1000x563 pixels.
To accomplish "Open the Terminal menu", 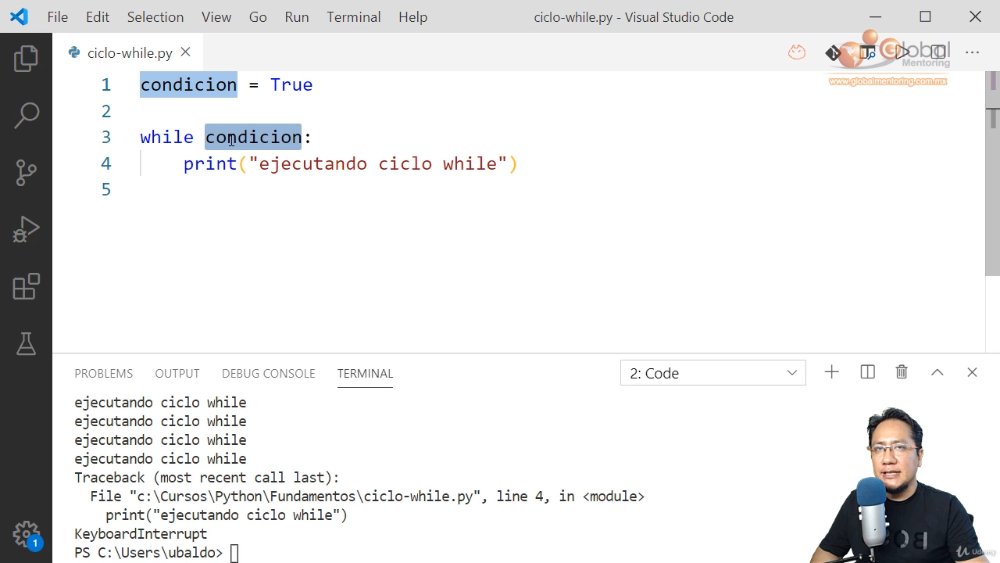I will point(353,17).
